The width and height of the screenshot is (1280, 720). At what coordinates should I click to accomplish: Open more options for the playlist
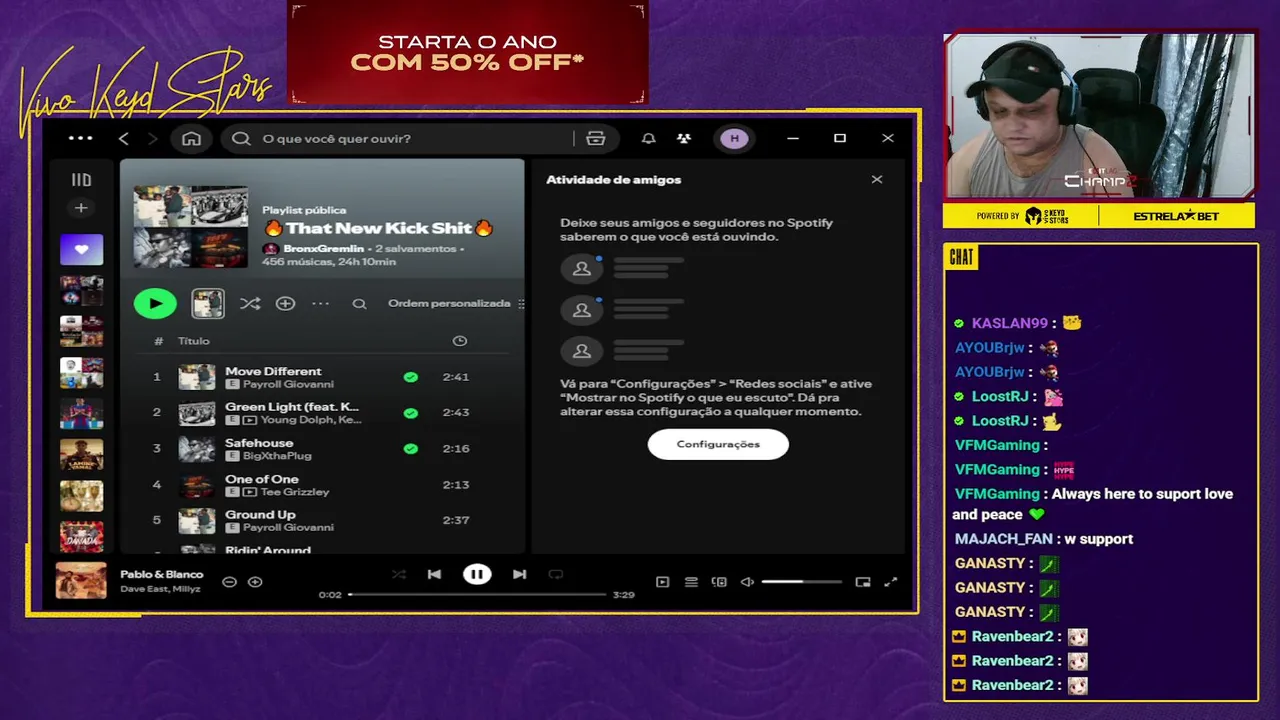tap(320, 303)
